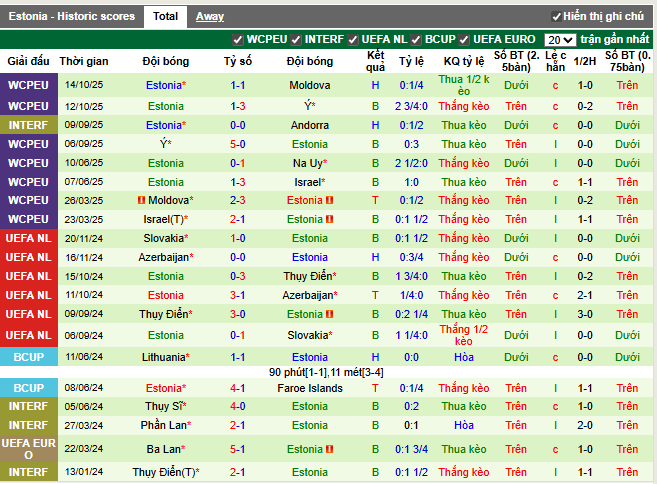
Task: Click odds 2 3/4:0 in 12/10/25 row
Action: [411, 106]
